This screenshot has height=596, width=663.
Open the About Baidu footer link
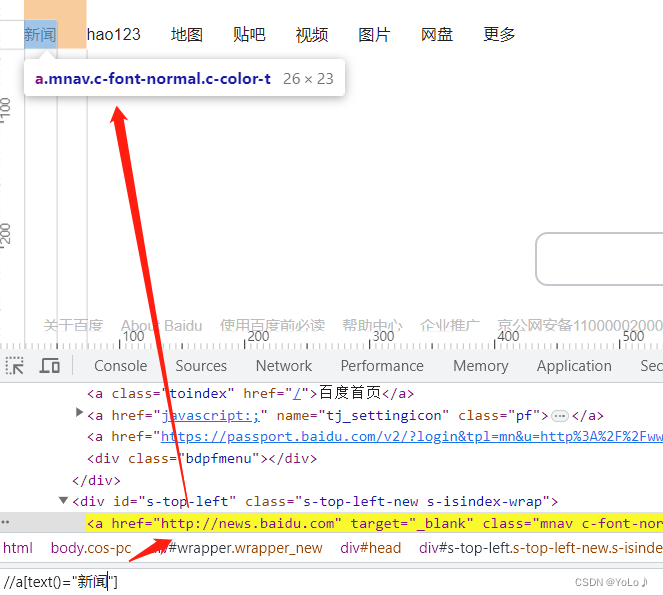click(162, 325)
